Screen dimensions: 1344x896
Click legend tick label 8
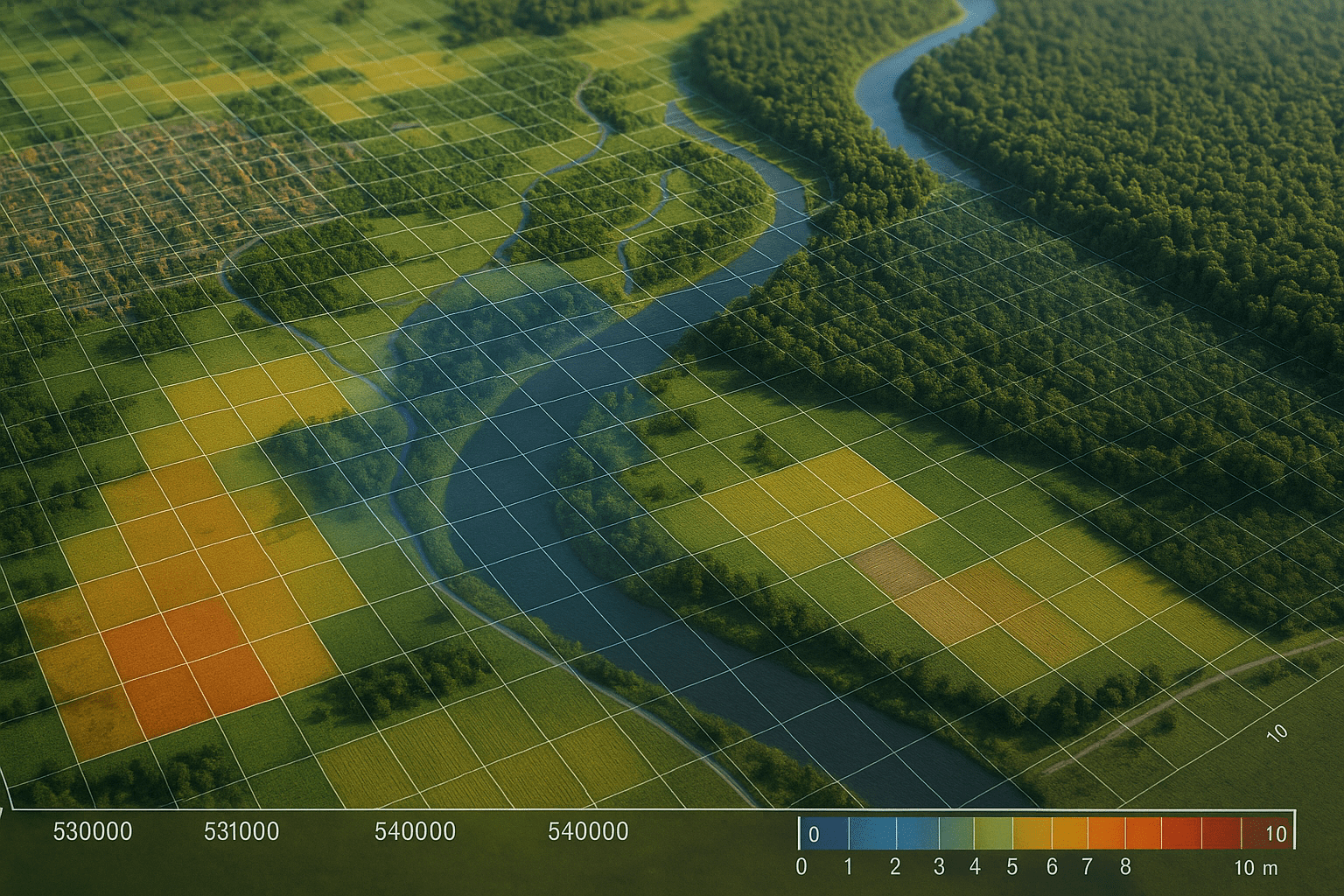pos(1125,867)
